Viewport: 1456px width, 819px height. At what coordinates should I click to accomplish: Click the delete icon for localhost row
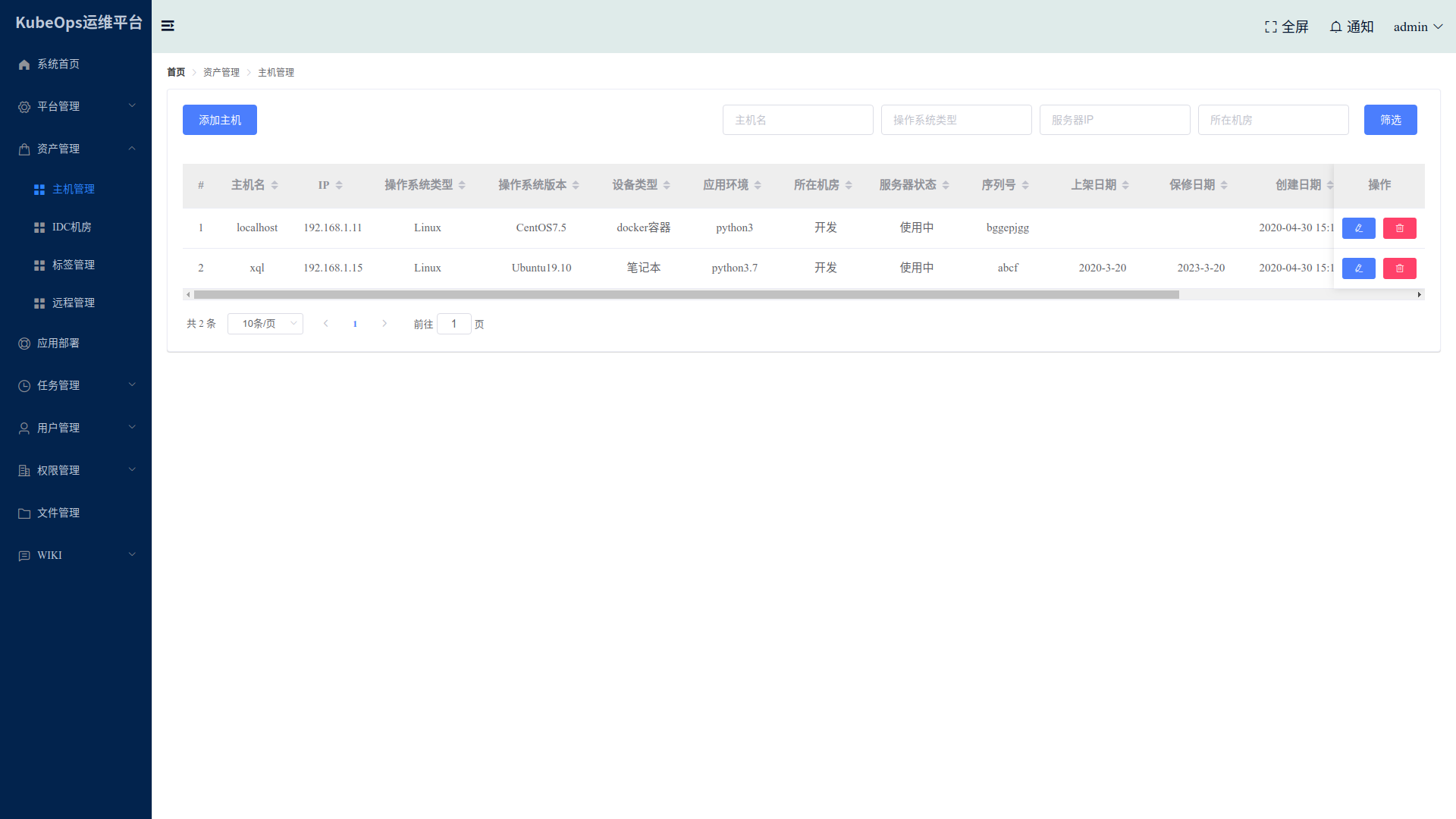pos(1399,228)
